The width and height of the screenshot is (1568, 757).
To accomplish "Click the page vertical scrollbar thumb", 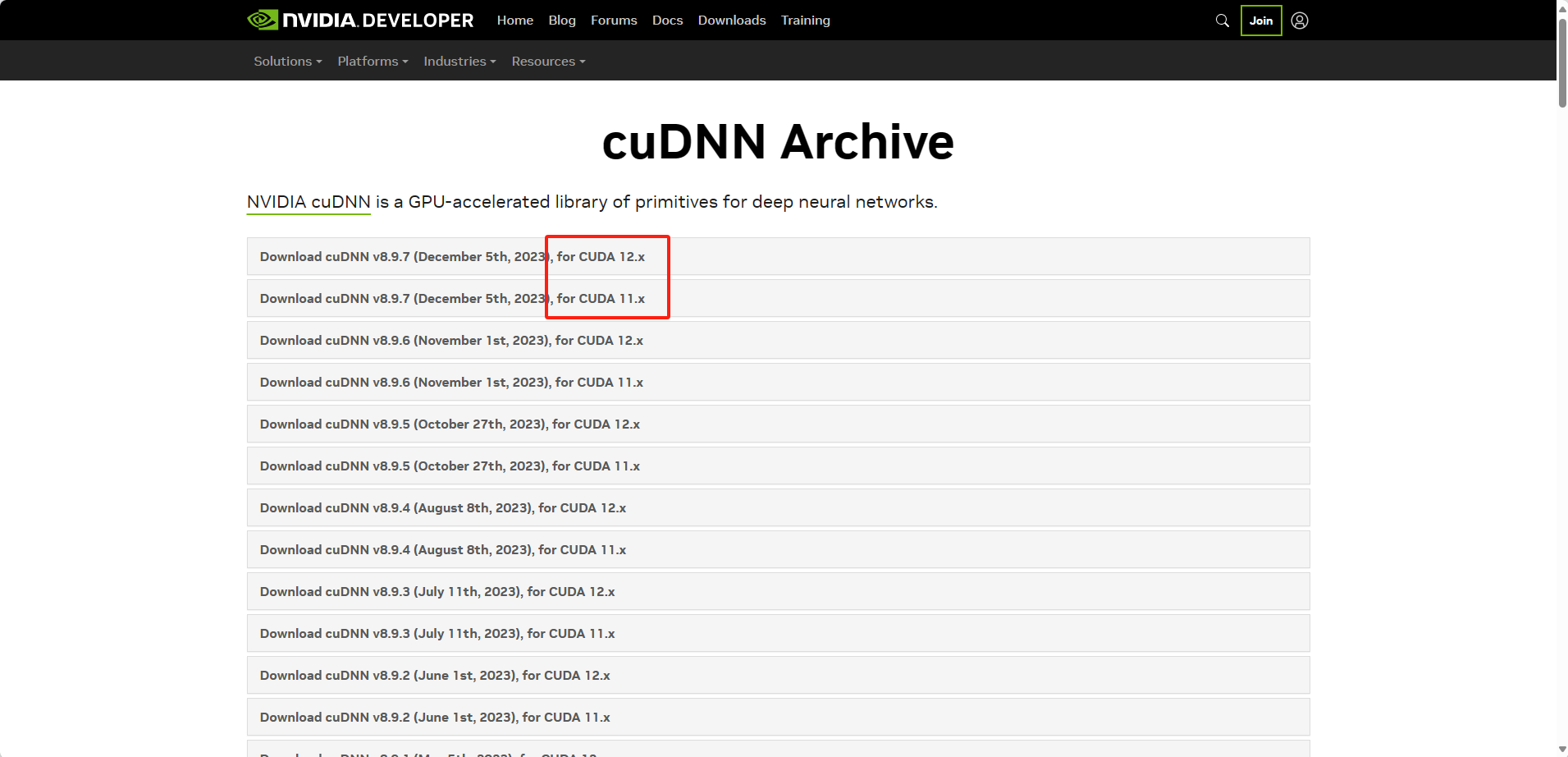I will [x=1562, y=62].
